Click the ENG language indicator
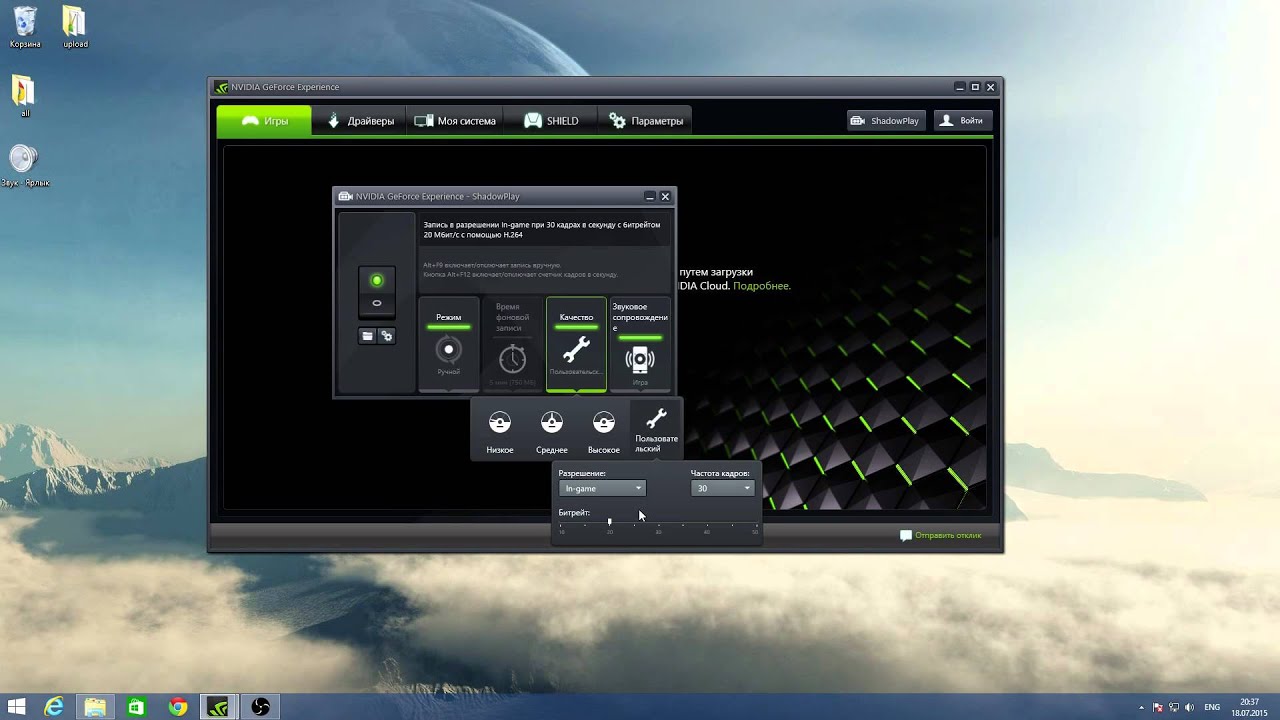 pos(1212,707)
